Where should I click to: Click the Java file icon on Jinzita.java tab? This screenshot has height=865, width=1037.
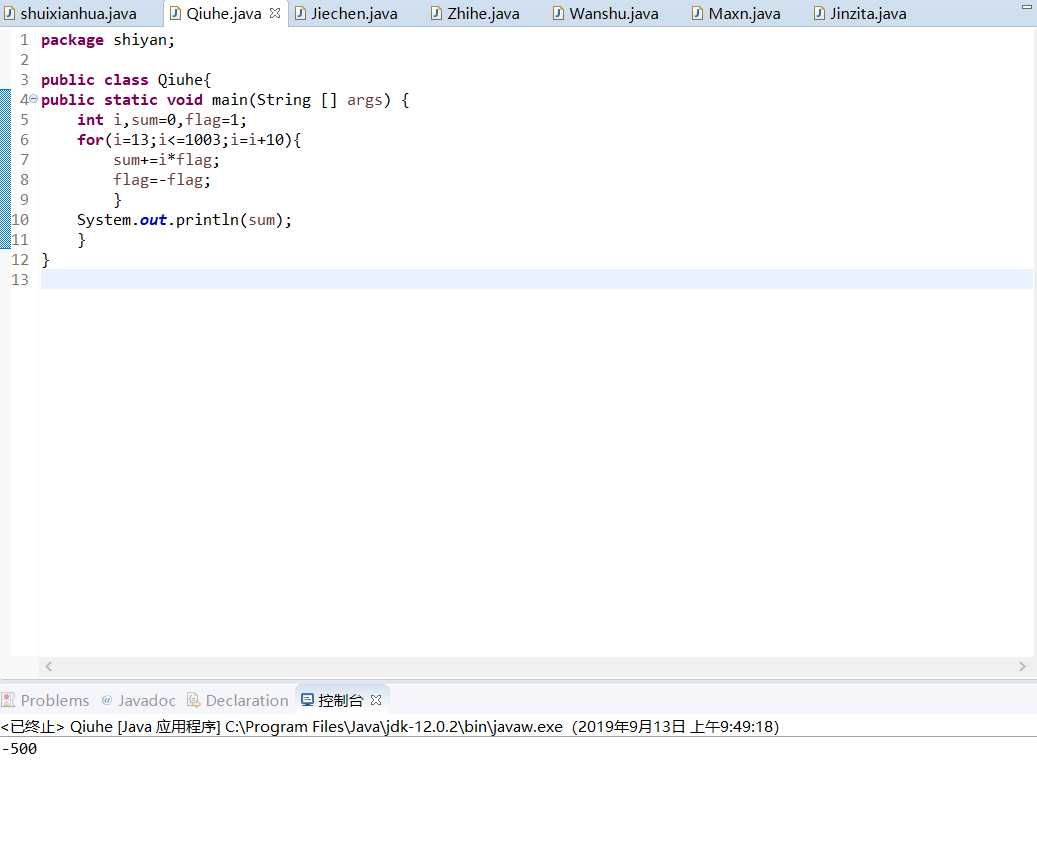(x=819, y=13)
